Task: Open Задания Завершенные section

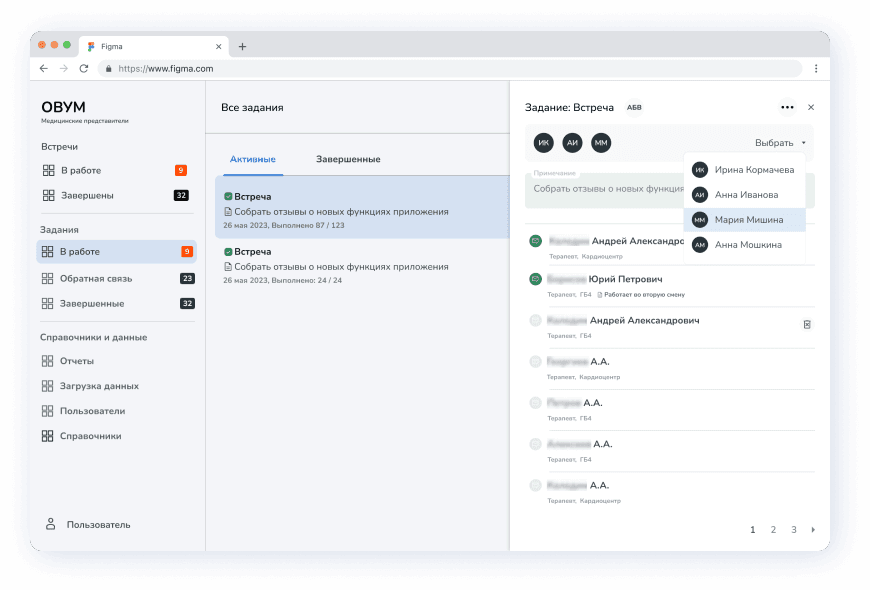Action: tap(117, 304)
